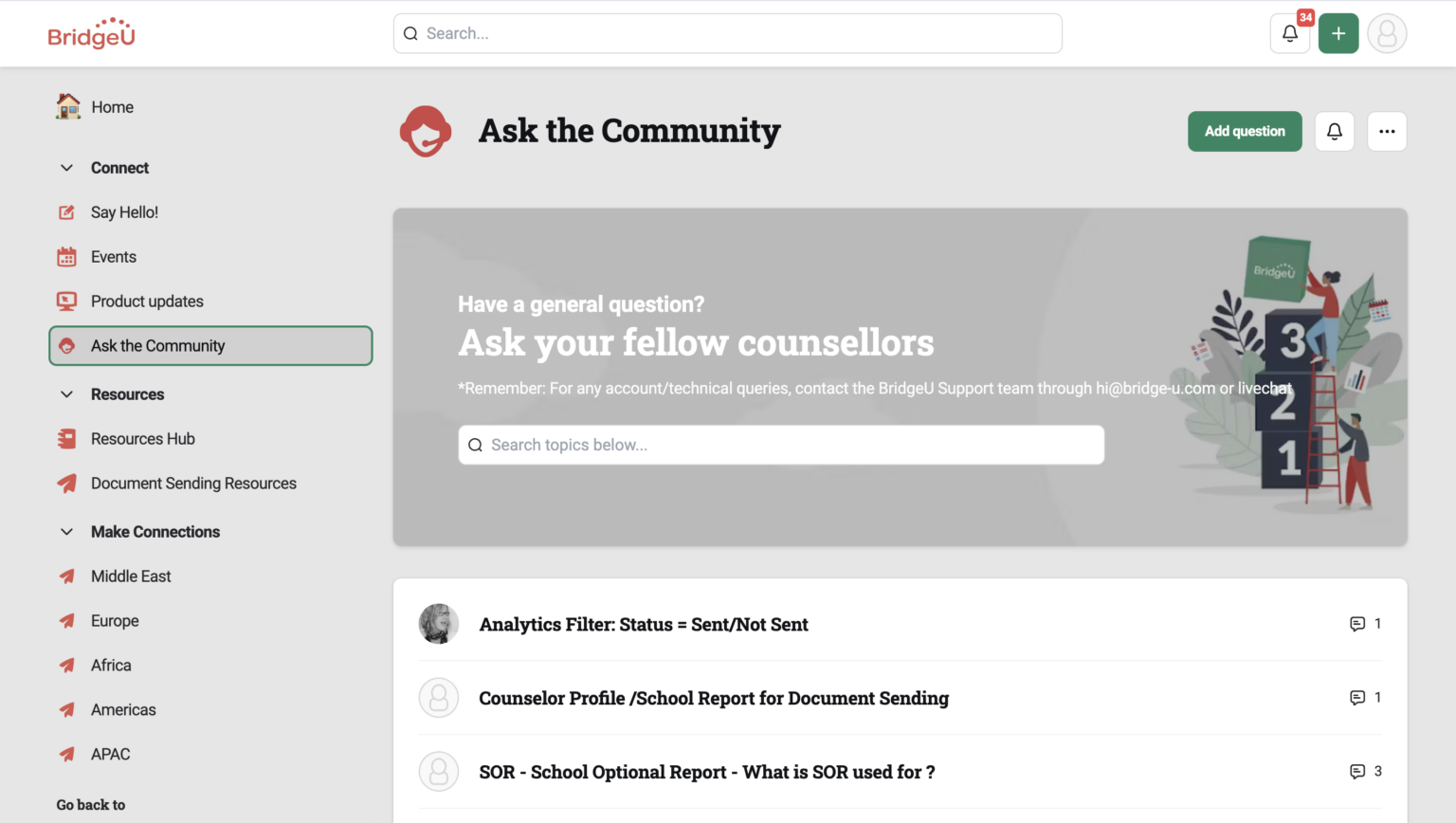
Task: Open the notifications bell in top bar
Action: coord(1289,34)
